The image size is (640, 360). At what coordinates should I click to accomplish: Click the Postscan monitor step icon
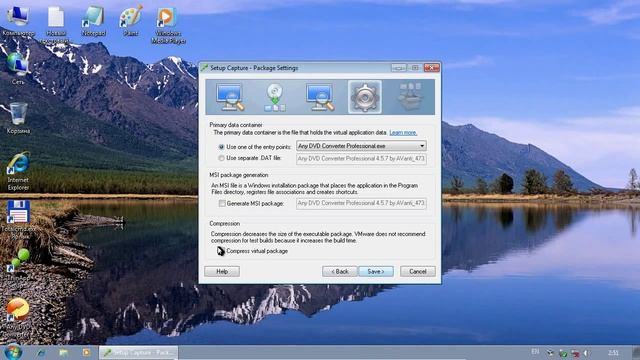click(x=320, y=97)
